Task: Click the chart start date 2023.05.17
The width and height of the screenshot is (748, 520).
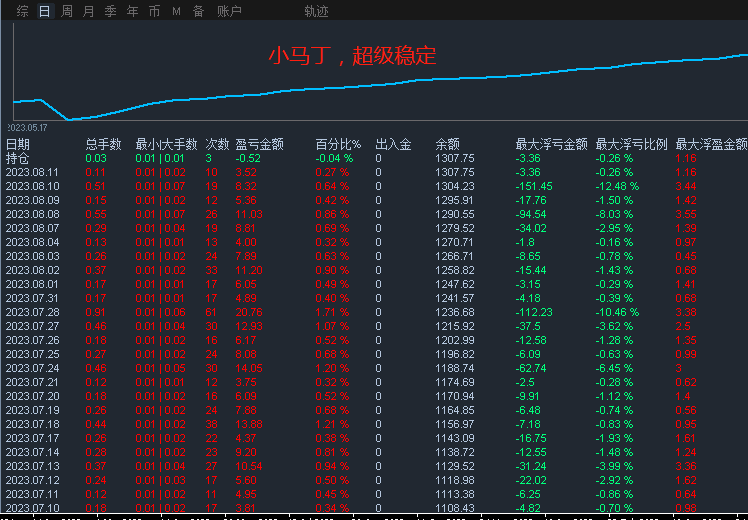Action: pyautogui.click(x=27, y=128)
